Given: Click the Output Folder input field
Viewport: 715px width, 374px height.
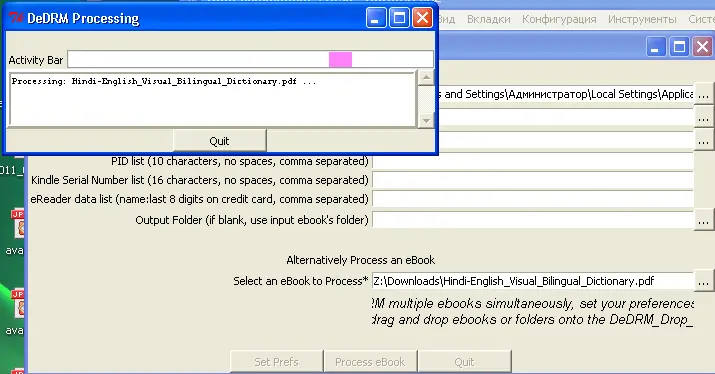Looking at the screenshot, I should (x=533, y=220).
